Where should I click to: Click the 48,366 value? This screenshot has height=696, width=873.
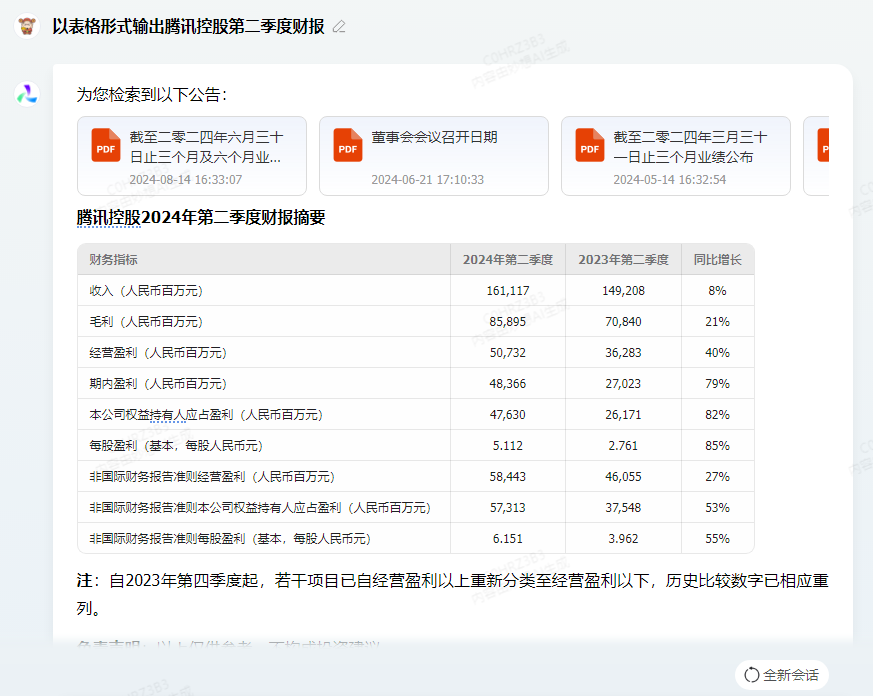(508, 384)
